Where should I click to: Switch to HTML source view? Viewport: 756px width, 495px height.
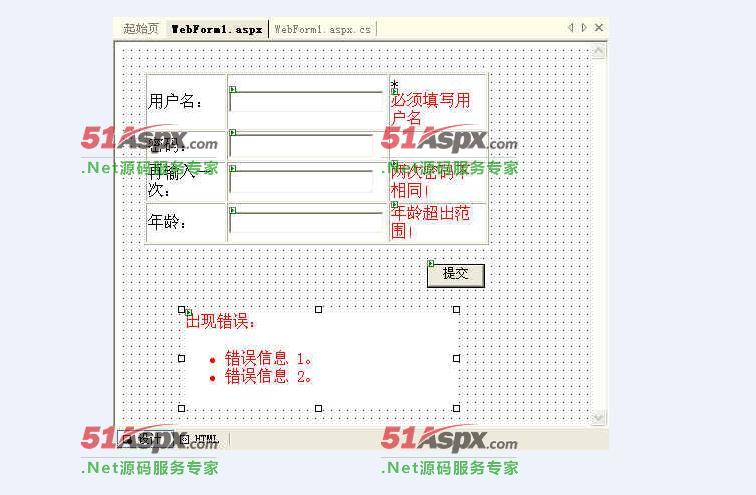coord(201,439)
